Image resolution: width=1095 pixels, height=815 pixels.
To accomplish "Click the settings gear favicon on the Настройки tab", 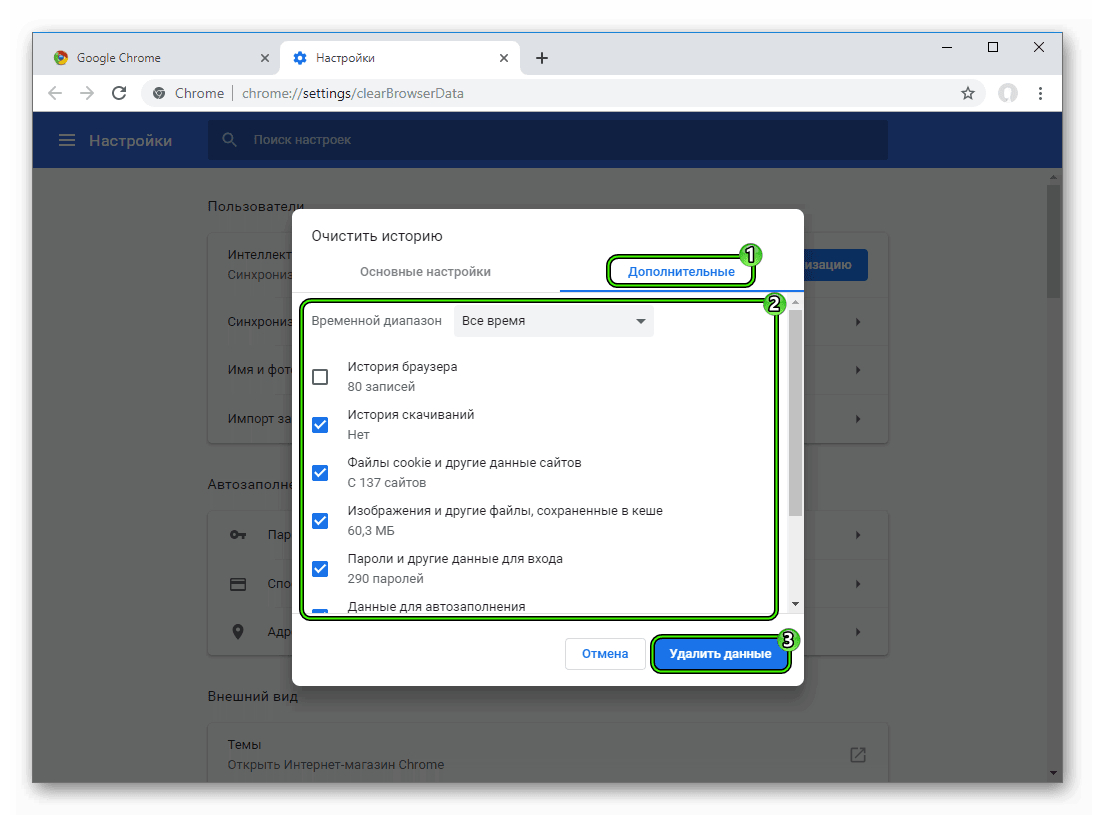I will pyautogui.click(x=300, y=58).
